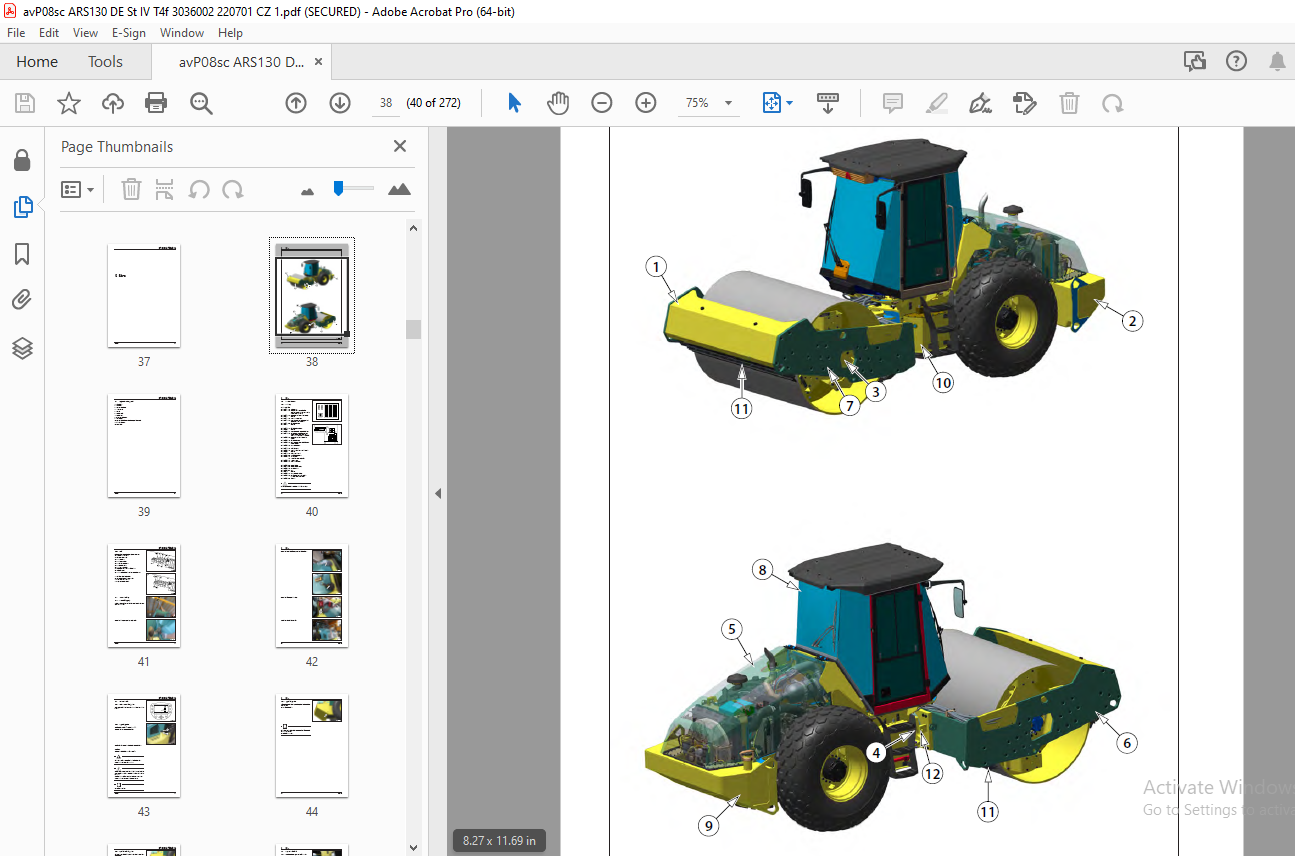The height and width of the screenshot is (856, 1295).
Task: Open the Layers panel in the sidebar
Action: (x=22, y=348)
